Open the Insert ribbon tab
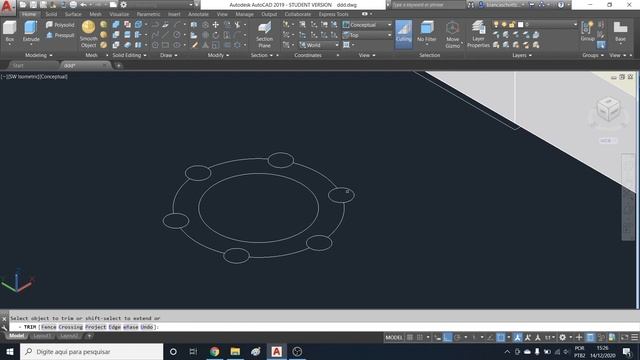 pyautogui.click(x=174, y=14)
